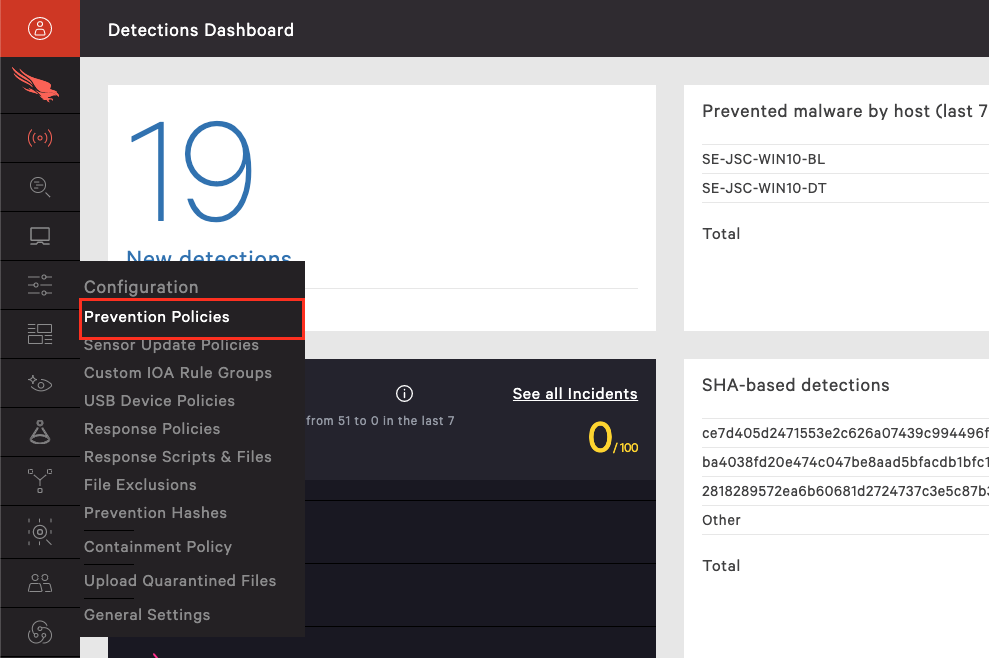Click the Detections Dashboard page title

pyautogui.click(x=201, y=30)
